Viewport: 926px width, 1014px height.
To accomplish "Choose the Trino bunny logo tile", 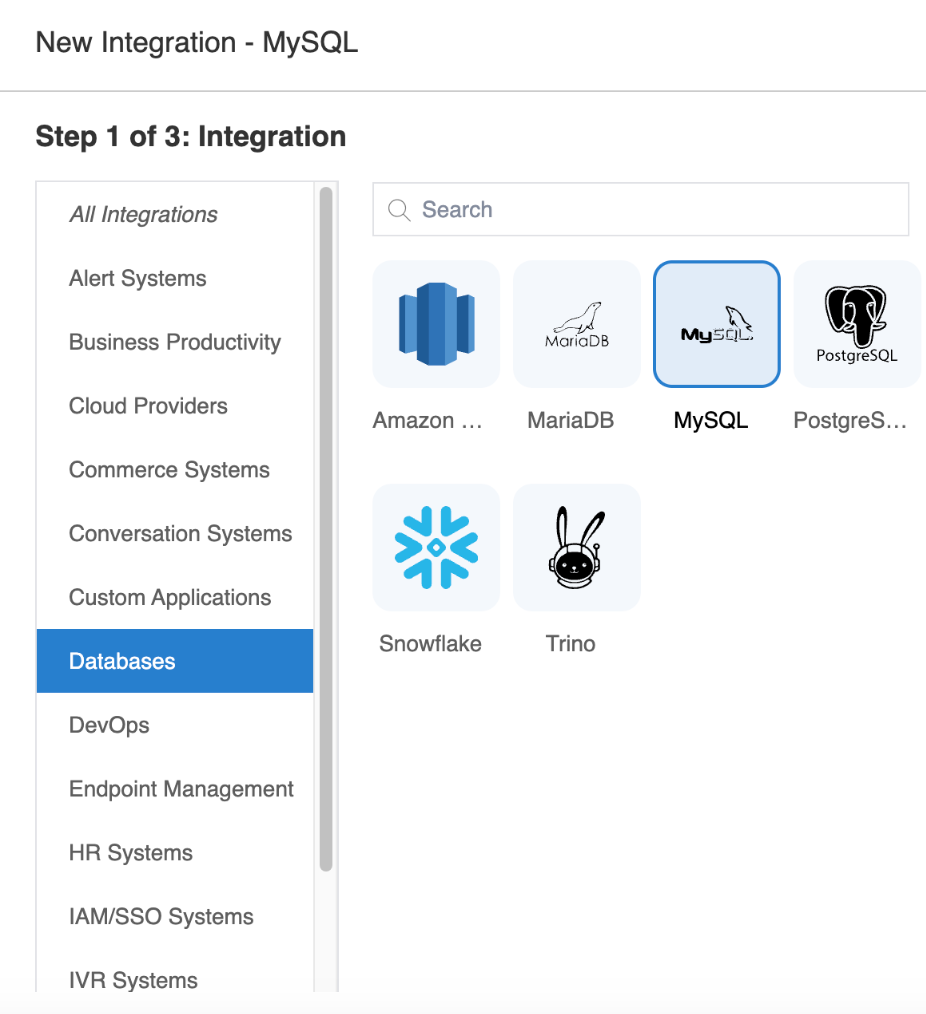I will 577,547.
